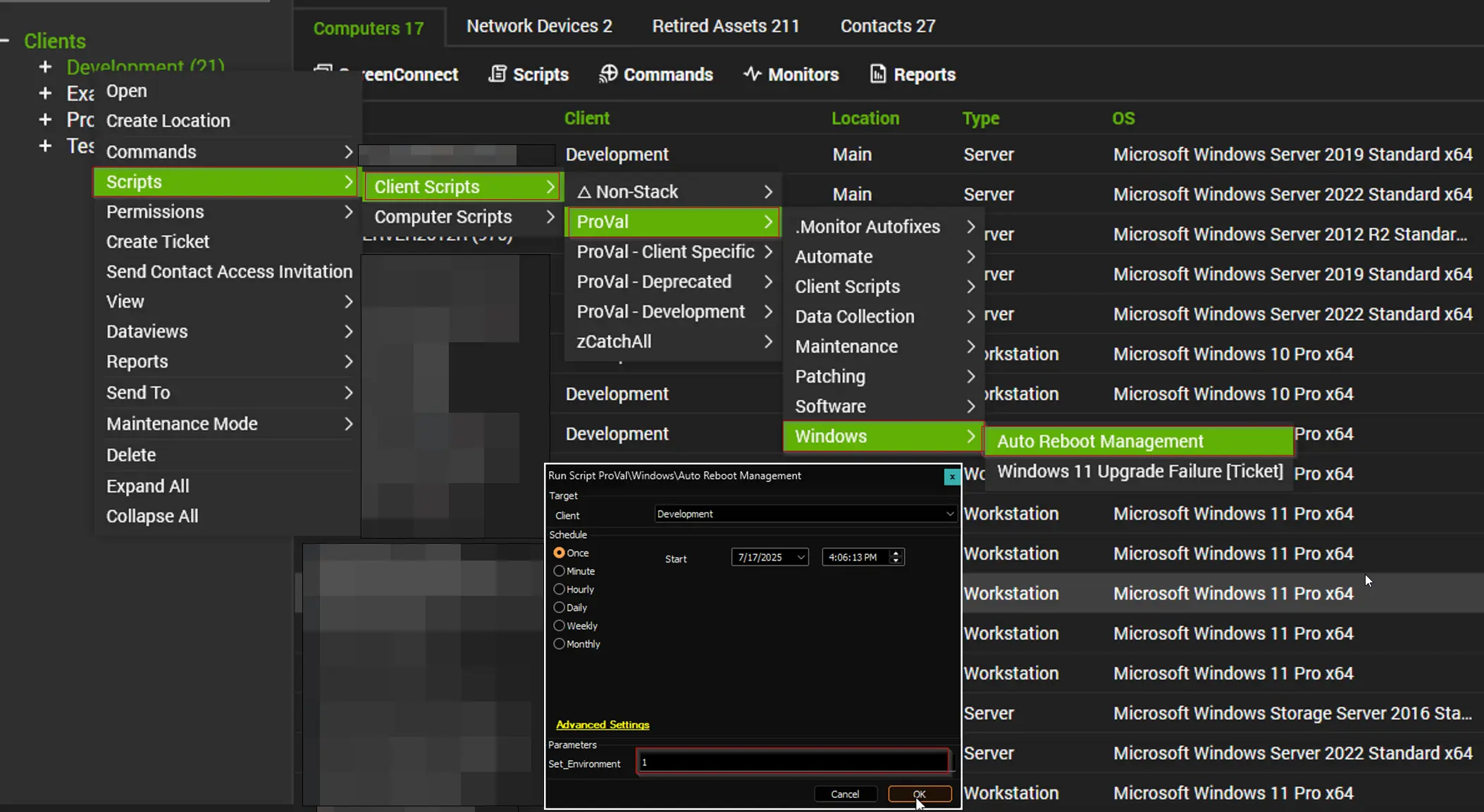The width and height of the screenshot is (1484, 812).
Task: Choose Delete in the context menu
Action: click(227, 454)
